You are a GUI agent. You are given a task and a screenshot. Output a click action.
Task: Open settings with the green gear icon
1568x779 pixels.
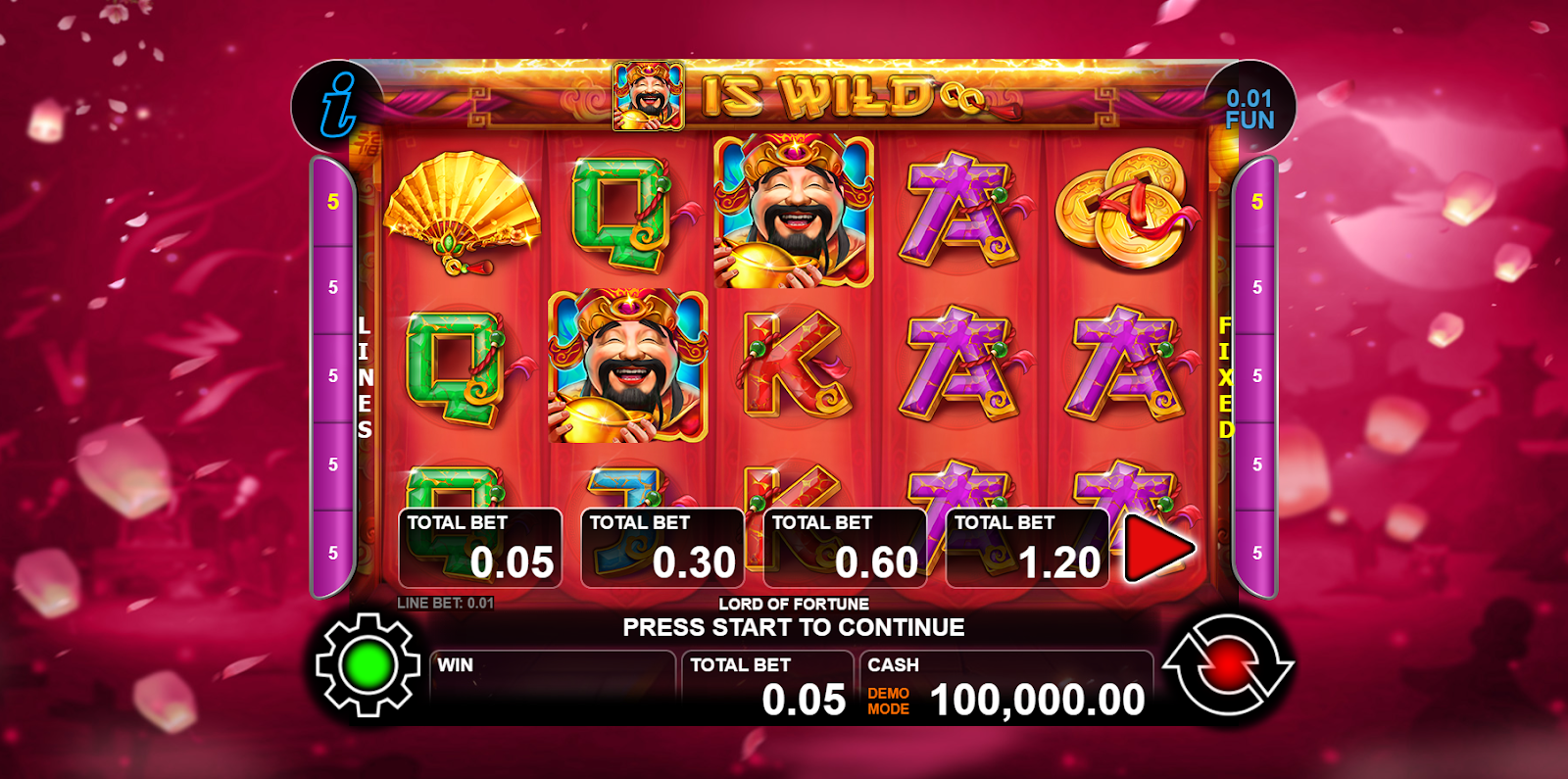(x=367, y=665)
